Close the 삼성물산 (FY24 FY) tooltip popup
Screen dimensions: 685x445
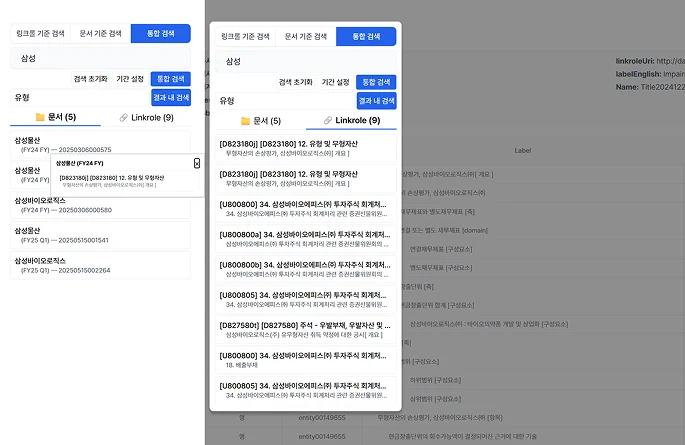(196, 163)
